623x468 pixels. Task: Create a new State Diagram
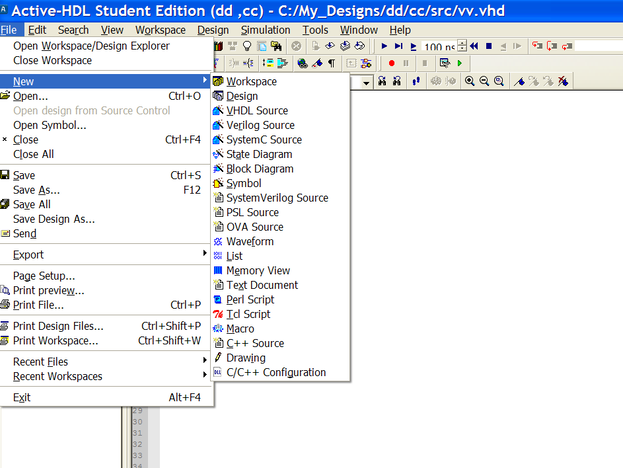point(281,154)
